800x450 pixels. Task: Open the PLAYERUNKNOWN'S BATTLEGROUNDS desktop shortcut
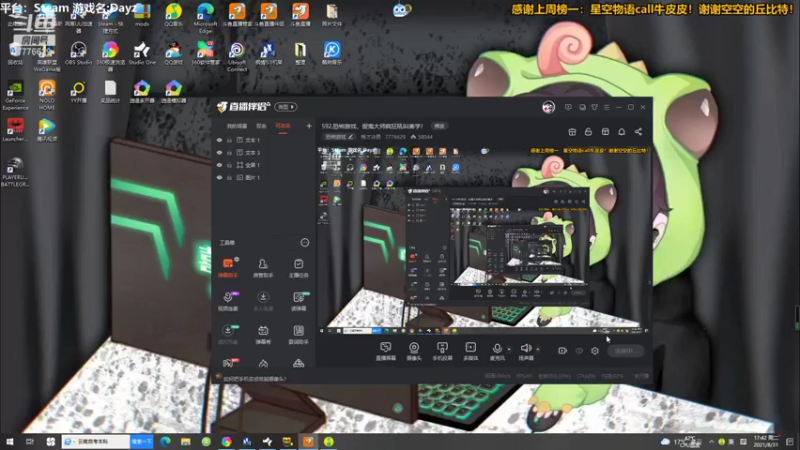[15, 172]
